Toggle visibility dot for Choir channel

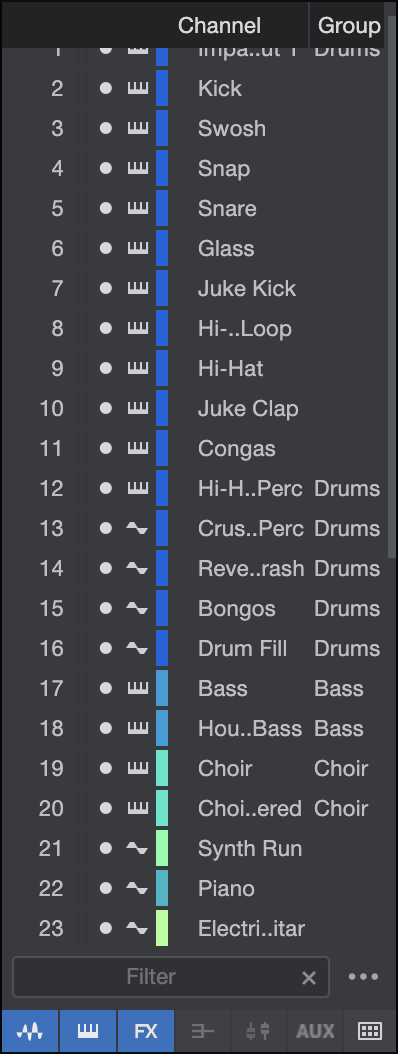tap(106, 768)
